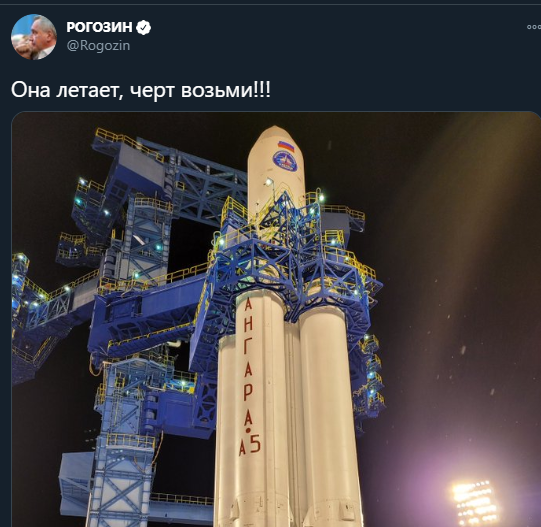This screenshot has width=541, height=527.
Task: Click the word "Она" starting the tweet
Action: tap(31, 90)
